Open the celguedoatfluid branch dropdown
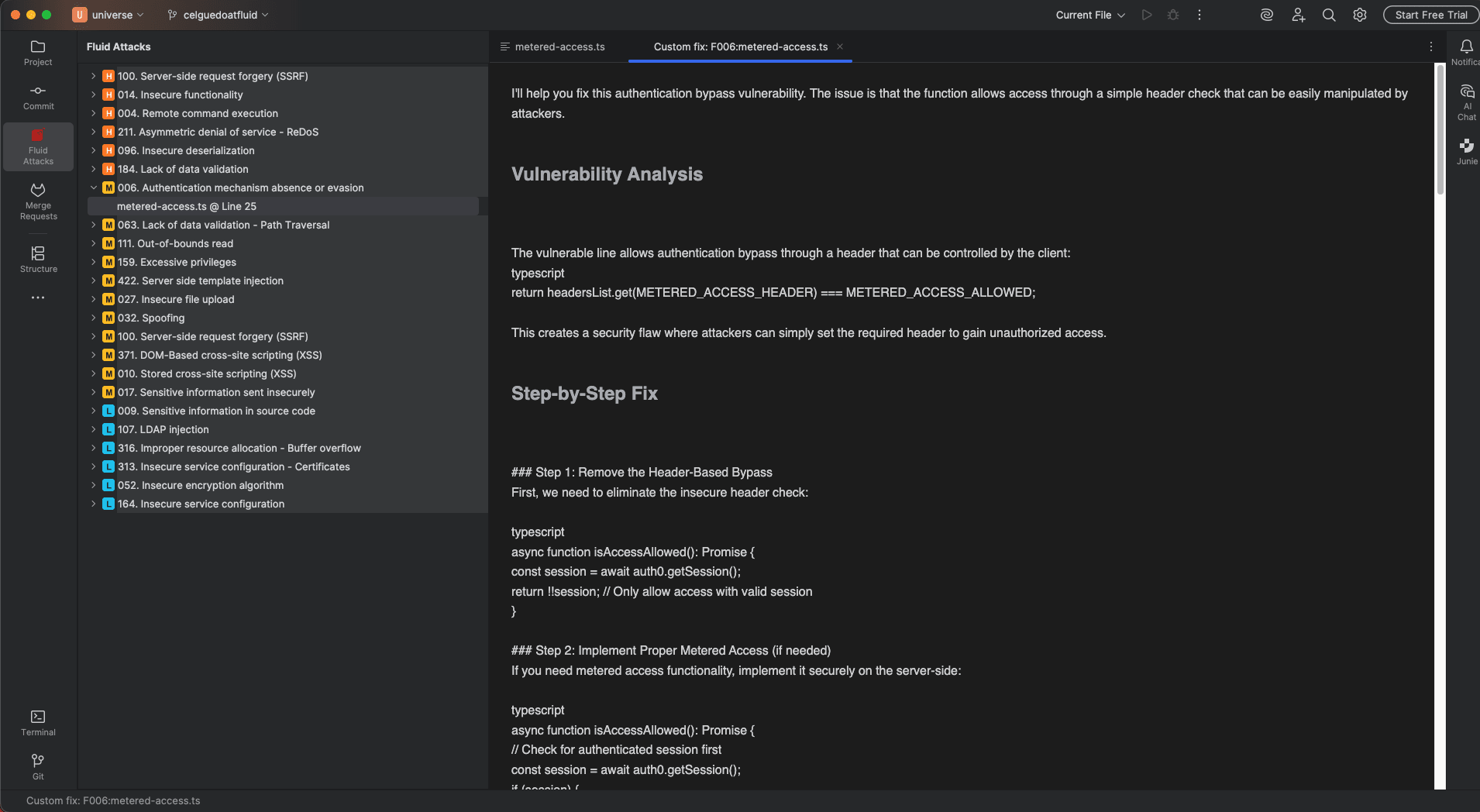 click(219, 15)
